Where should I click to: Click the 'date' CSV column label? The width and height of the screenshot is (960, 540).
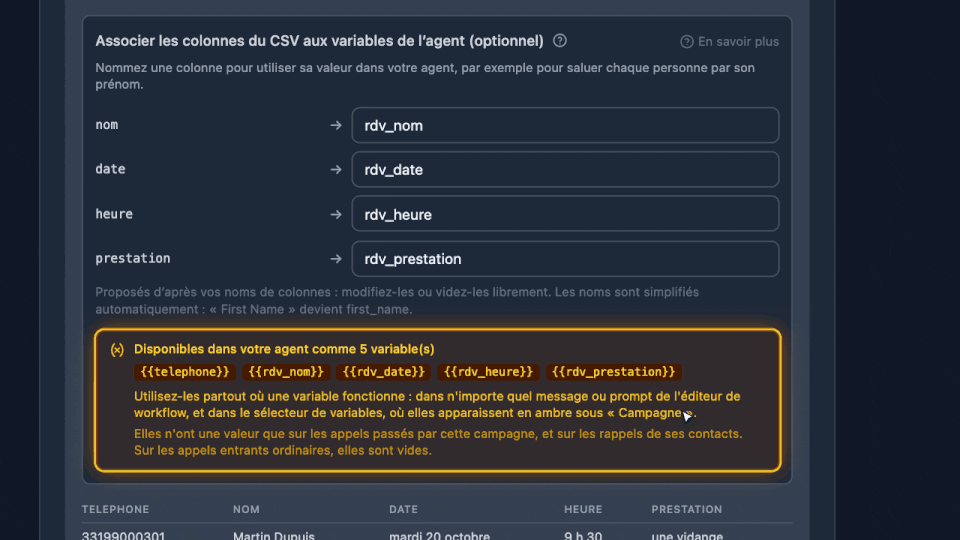[110, 169]
